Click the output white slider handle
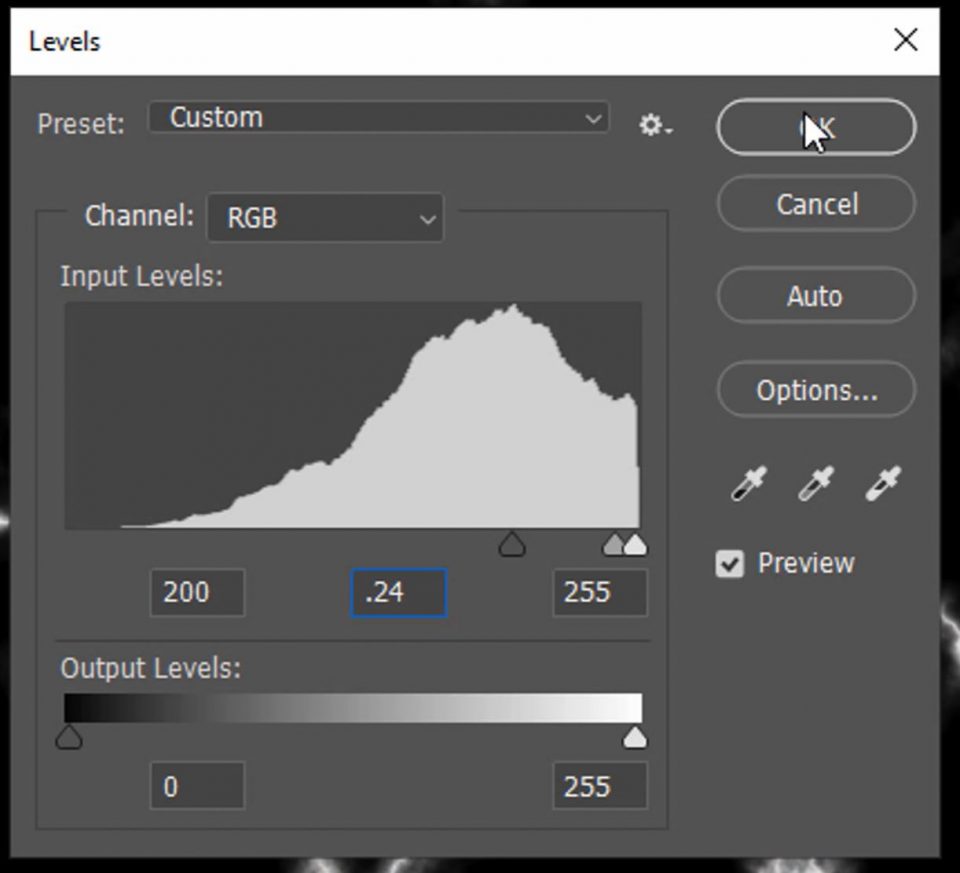This screenshot has width=960, height=873. pyautogui.click(x=634, y=739)
